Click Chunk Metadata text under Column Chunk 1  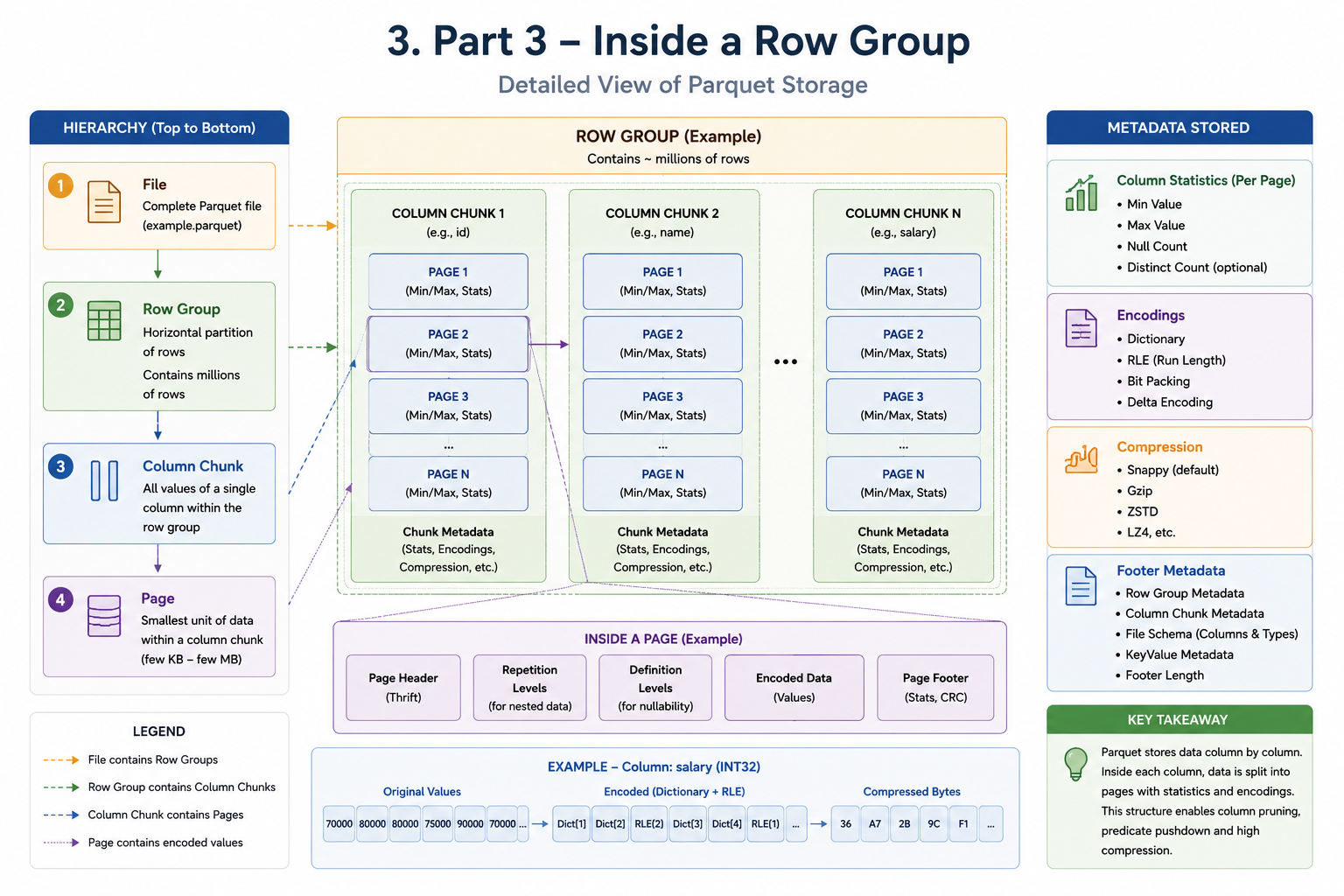click(x=448, y=549)
